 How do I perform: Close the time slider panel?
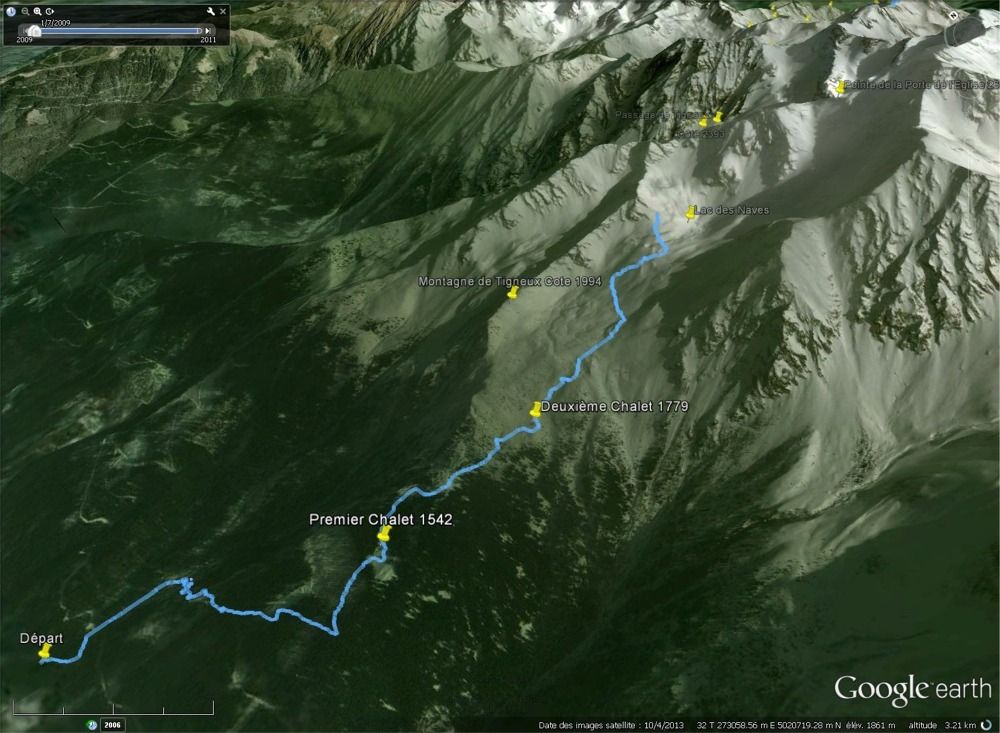click(x=223, y=11)
